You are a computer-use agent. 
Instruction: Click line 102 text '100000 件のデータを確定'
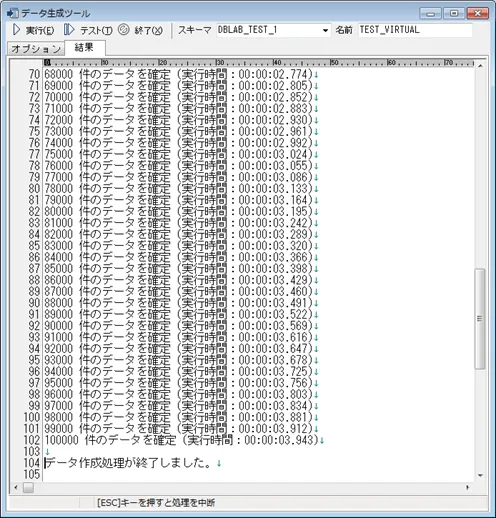[x=110, y=440]
